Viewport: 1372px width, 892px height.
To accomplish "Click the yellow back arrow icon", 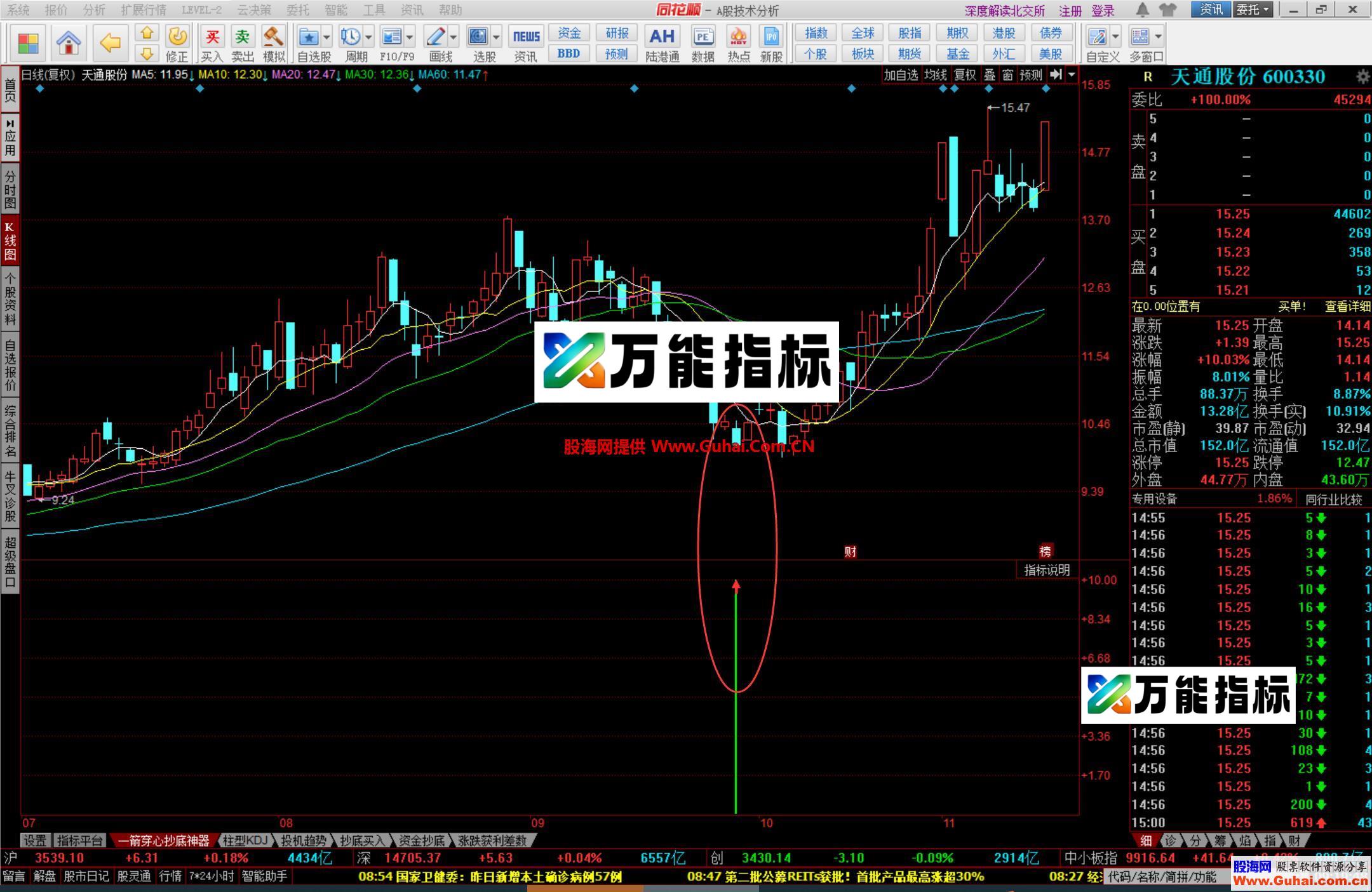I will pyautogui.click(x=110, y=43).
